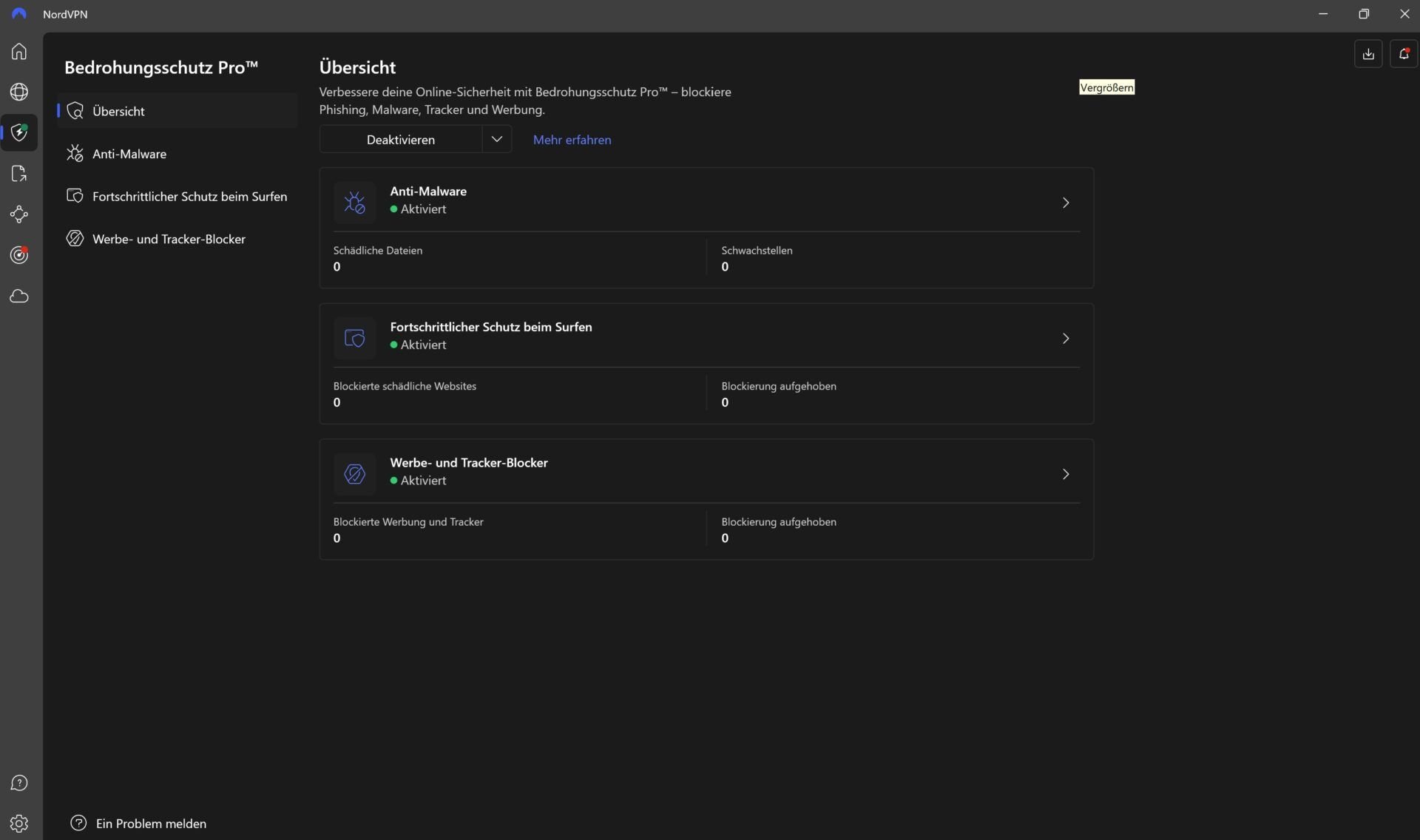Click the Deaktivieren button
Image resolution: width=1420 pixels, height=840 pixels.
tap(401, 139)
